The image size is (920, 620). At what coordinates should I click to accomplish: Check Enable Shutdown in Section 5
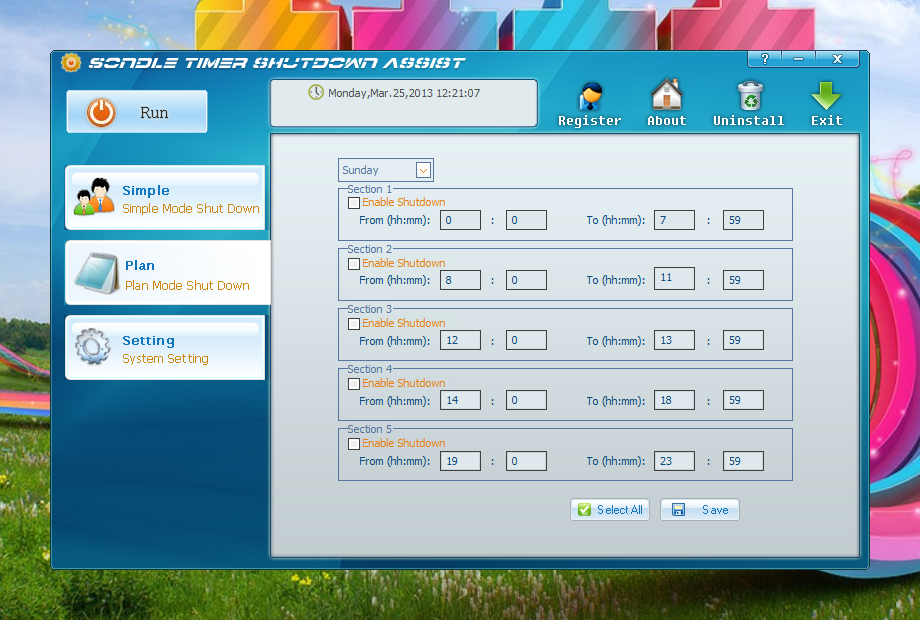tap(354, 443)
